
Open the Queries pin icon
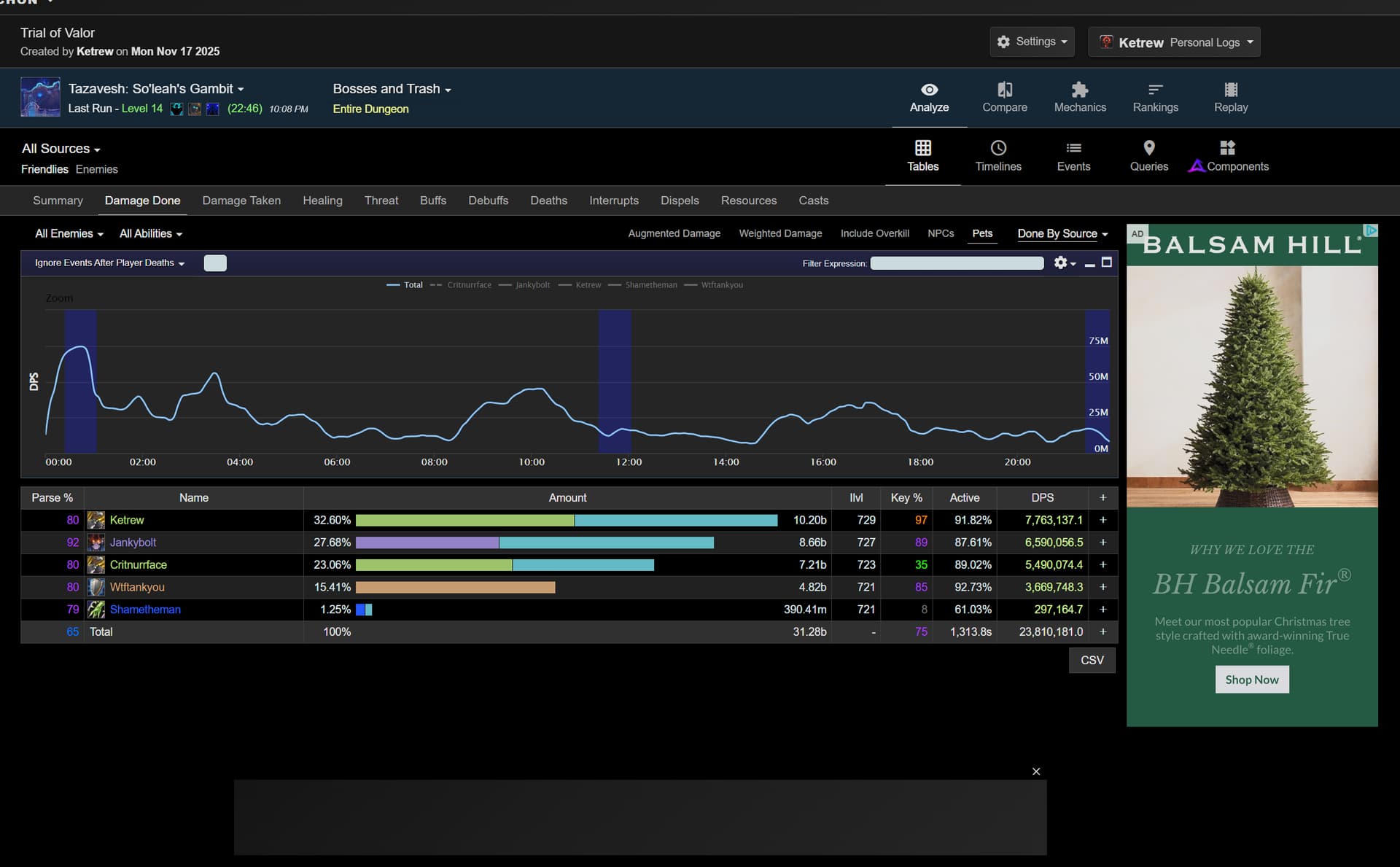click(1148, 149)
